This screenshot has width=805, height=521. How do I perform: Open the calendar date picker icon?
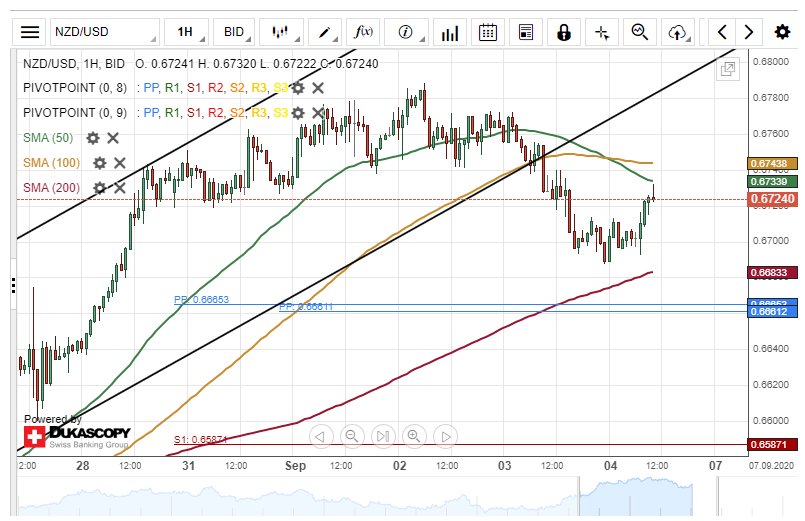pyautogui.click(x=487, y=32)
